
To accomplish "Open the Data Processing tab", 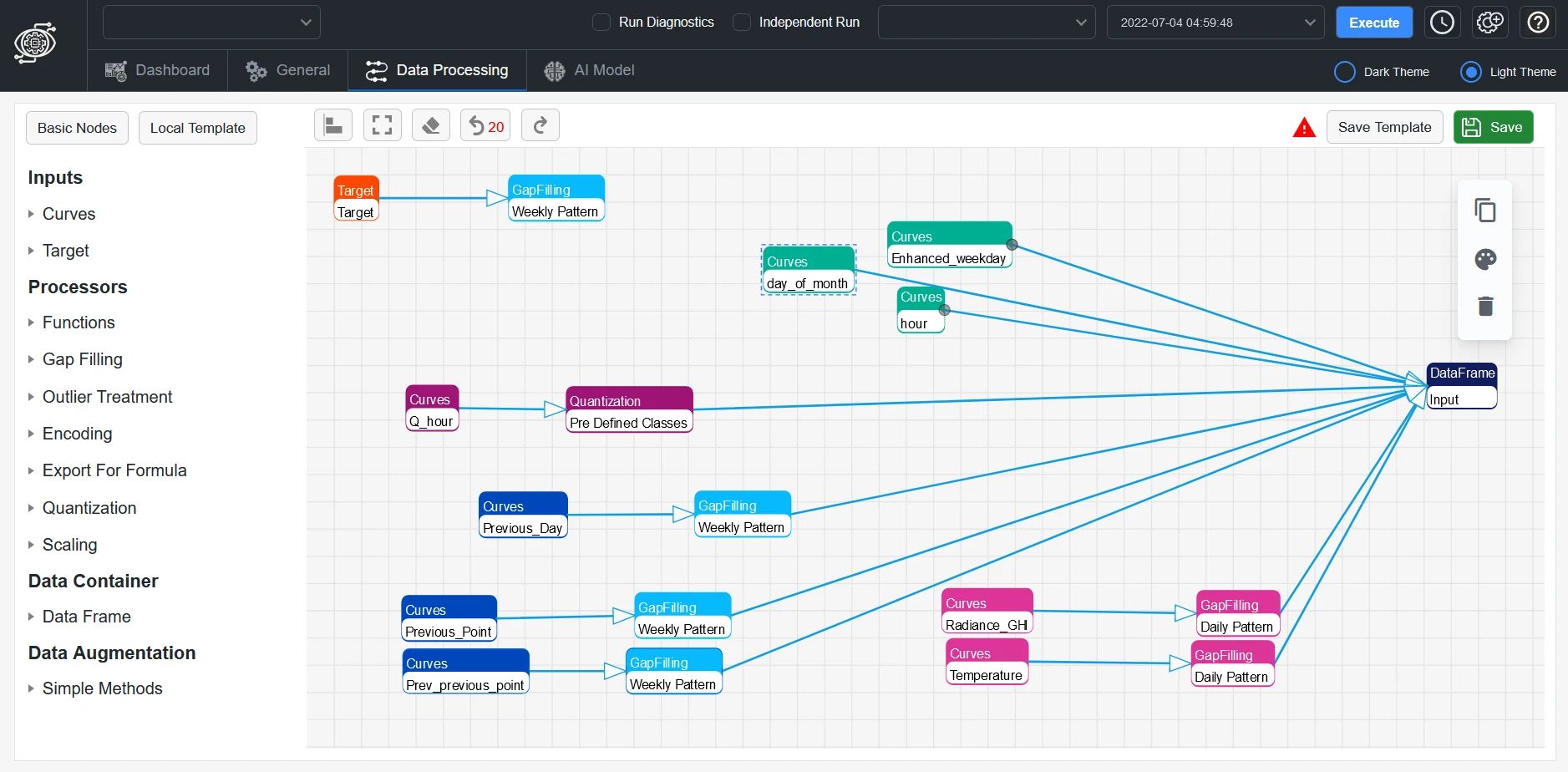I will click(x=437, y=70).
